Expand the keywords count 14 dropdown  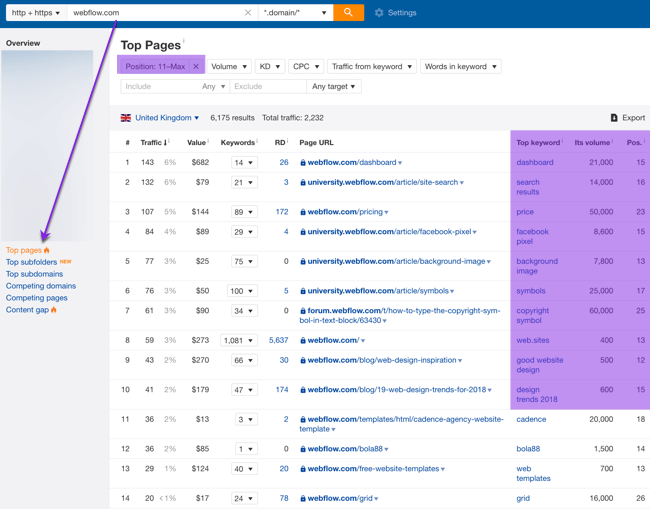click(x=243, y=162)
